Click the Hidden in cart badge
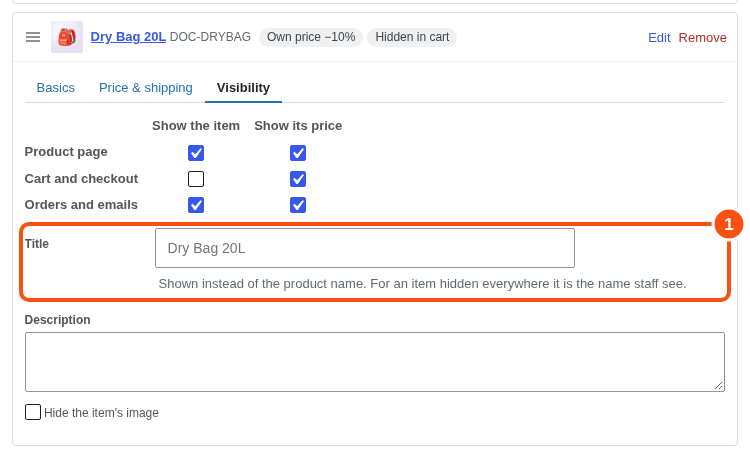Image resolution: width=750 pixels, height=458 pixels. tap(412, 37)
